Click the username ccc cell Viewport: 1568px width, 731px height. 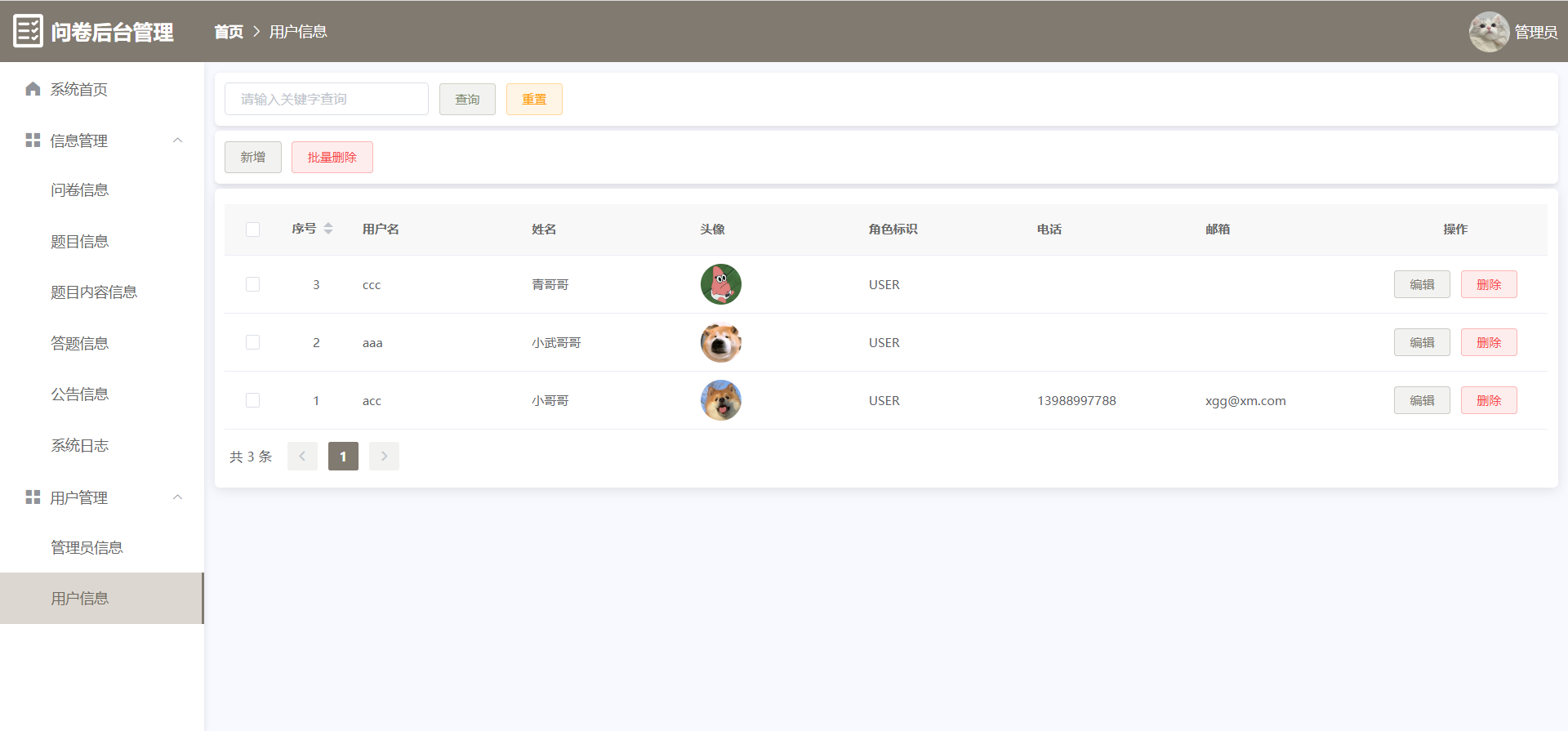[372, 285]
